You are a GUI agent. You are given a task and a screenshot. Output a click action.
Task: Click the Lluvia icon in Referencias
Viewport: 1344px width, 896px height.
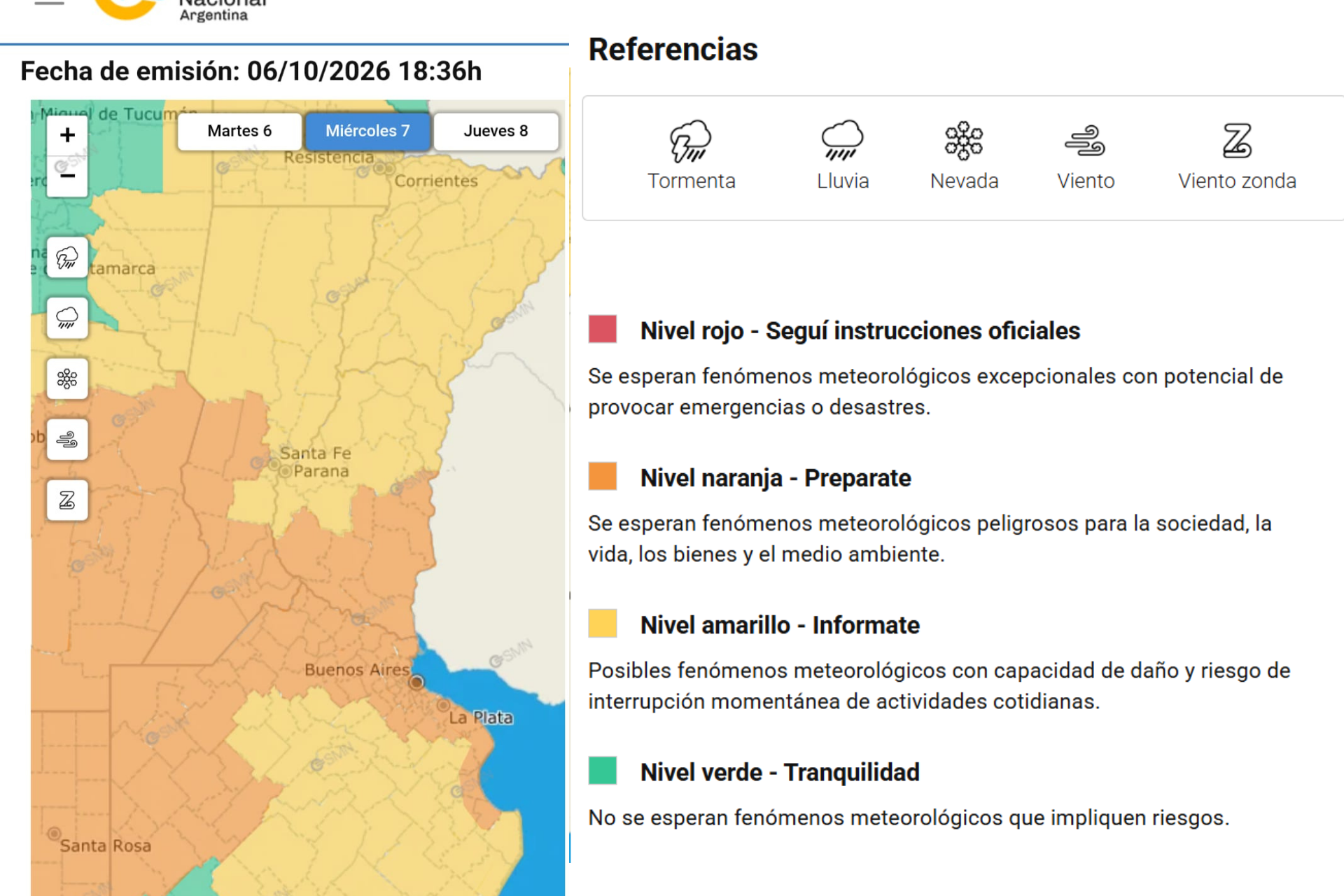click(x=842, y=141)
